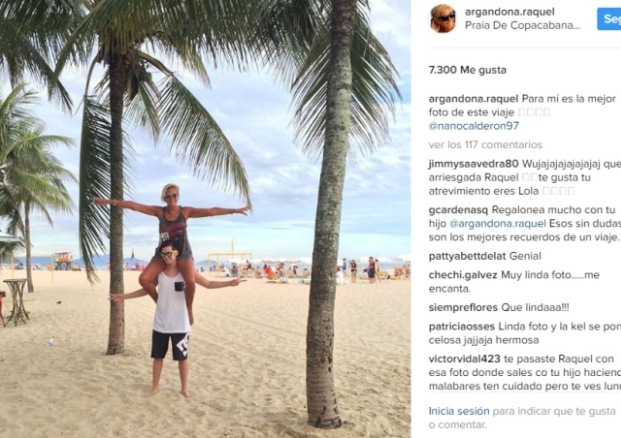621x438 pixels.
Task: Open pattyabettdelat commenter profile
Action: [467, 256]
